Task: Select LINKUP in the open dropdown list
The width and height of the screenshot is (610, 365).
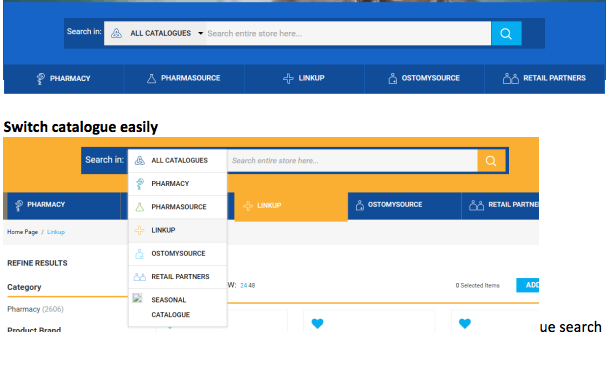Action: point(177,230)
